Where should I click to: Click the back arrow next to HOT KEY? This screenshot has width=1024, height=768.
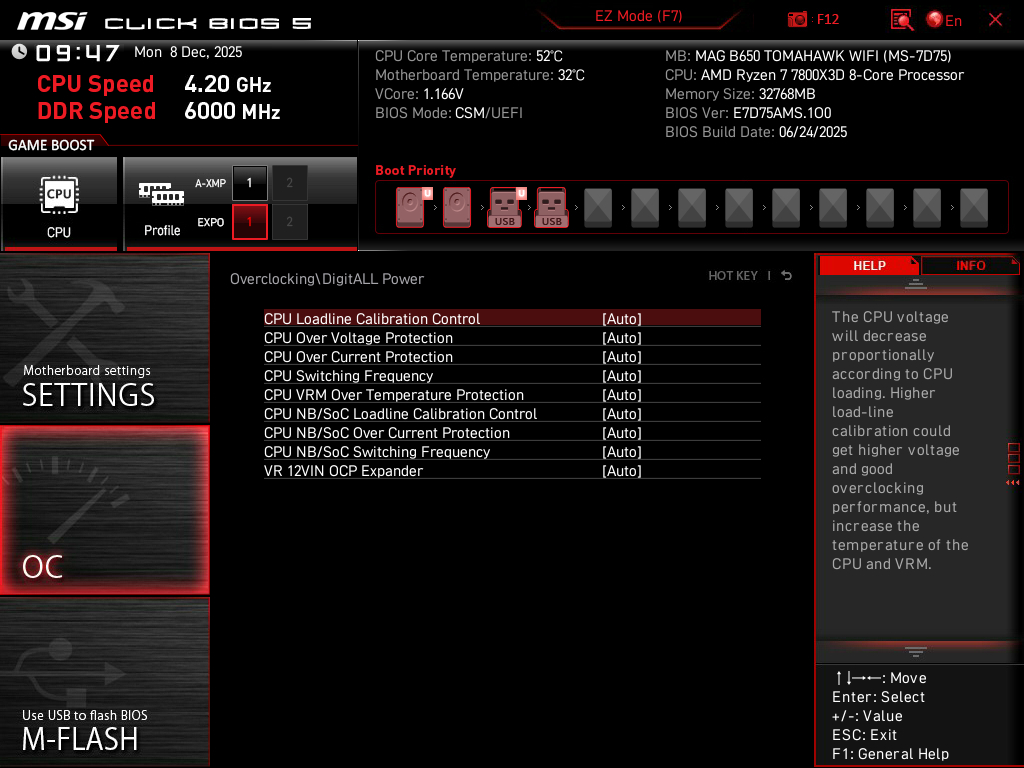click(x=787, y=276)
